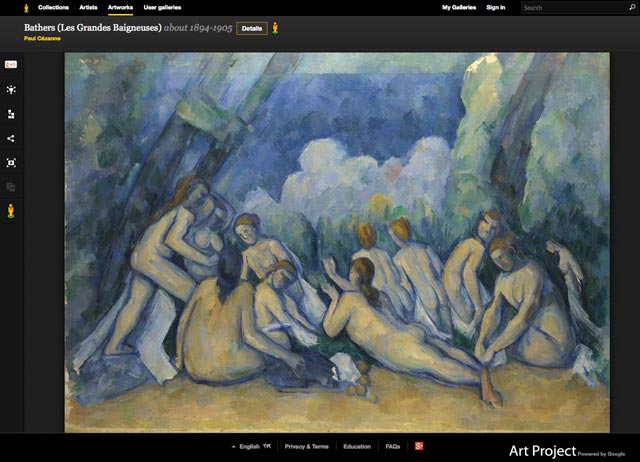Image resolution: width=640 pixels, height=462 pixels.
Task: Expand the English language selector
Action: coord(251,446)
